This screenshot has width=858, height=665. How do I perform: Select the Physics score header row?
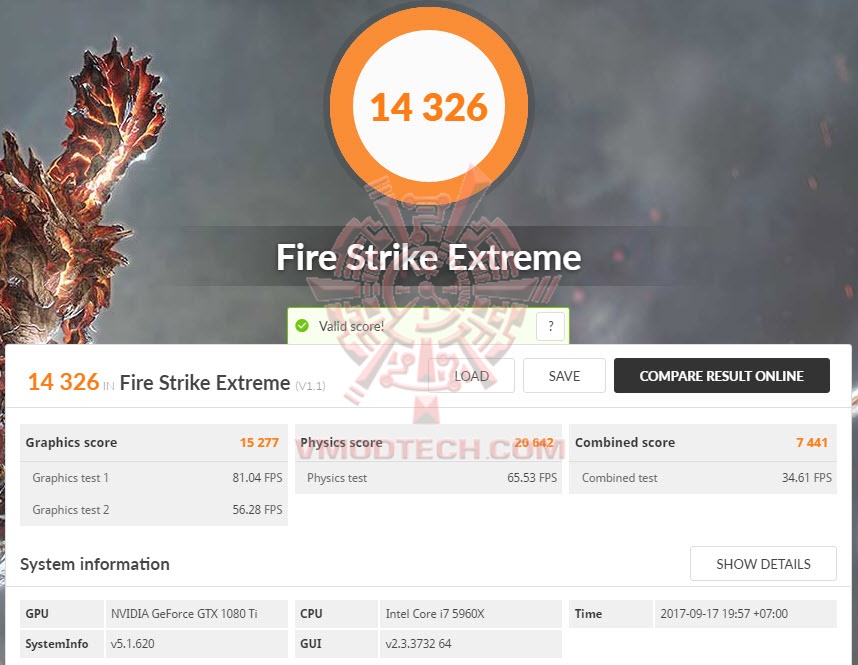[x=428, y=442]
